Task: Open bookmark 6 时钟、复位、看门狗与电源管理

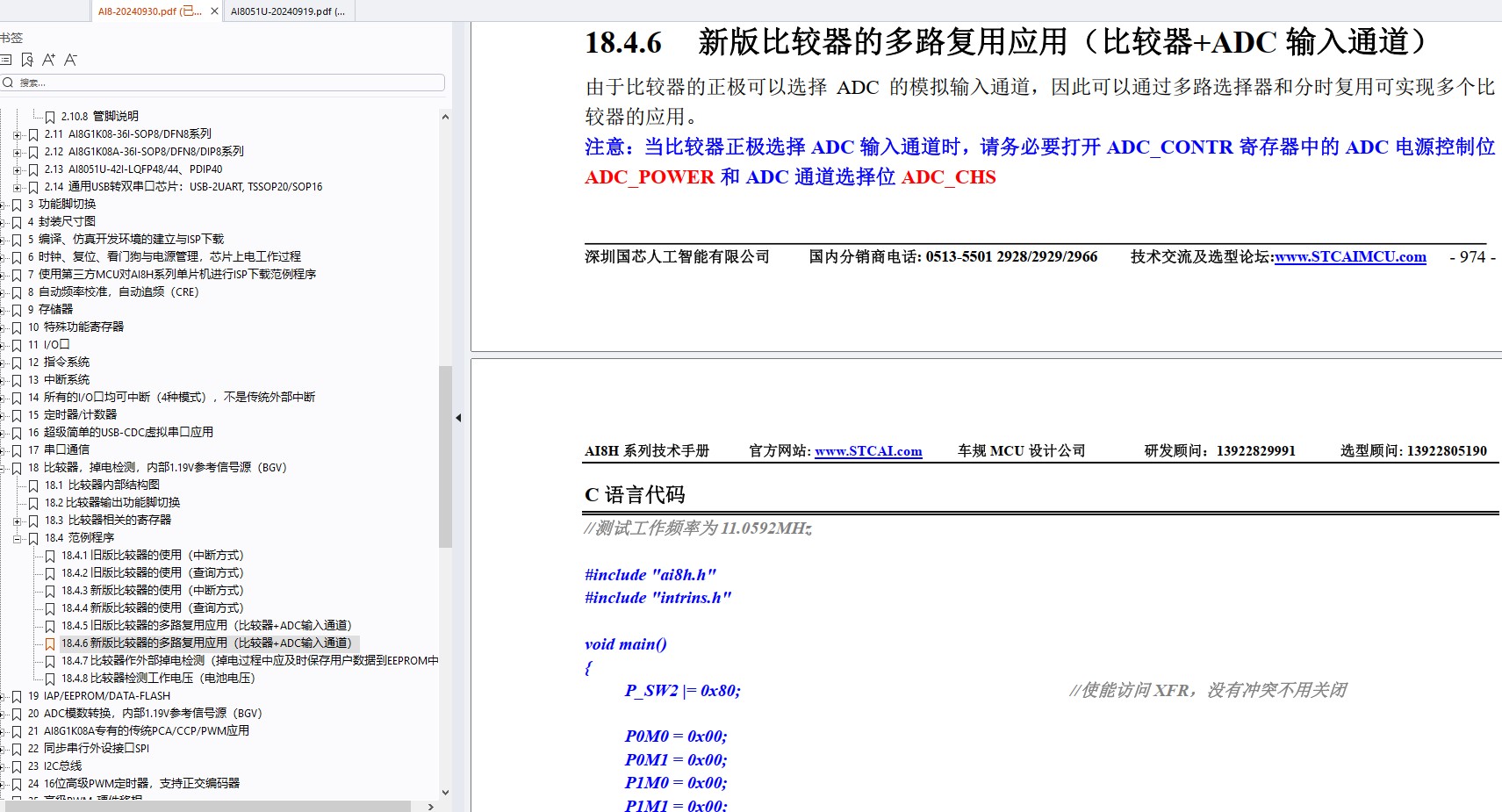Action: pos(164,256)
